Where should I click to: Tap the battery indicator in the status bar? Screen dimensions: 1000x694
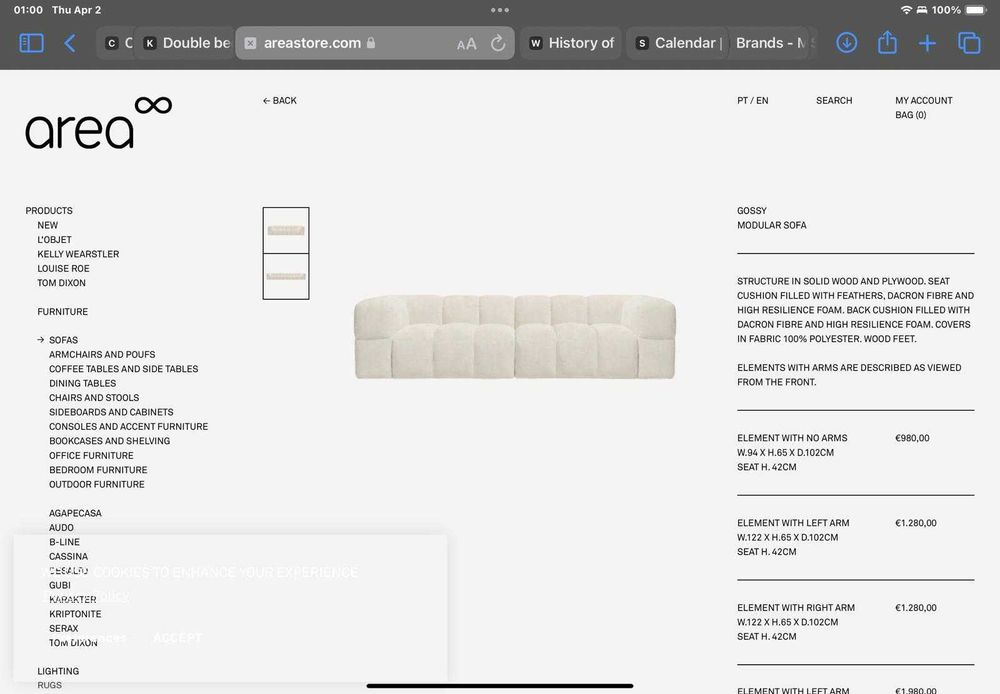click(x=975, y=10)
